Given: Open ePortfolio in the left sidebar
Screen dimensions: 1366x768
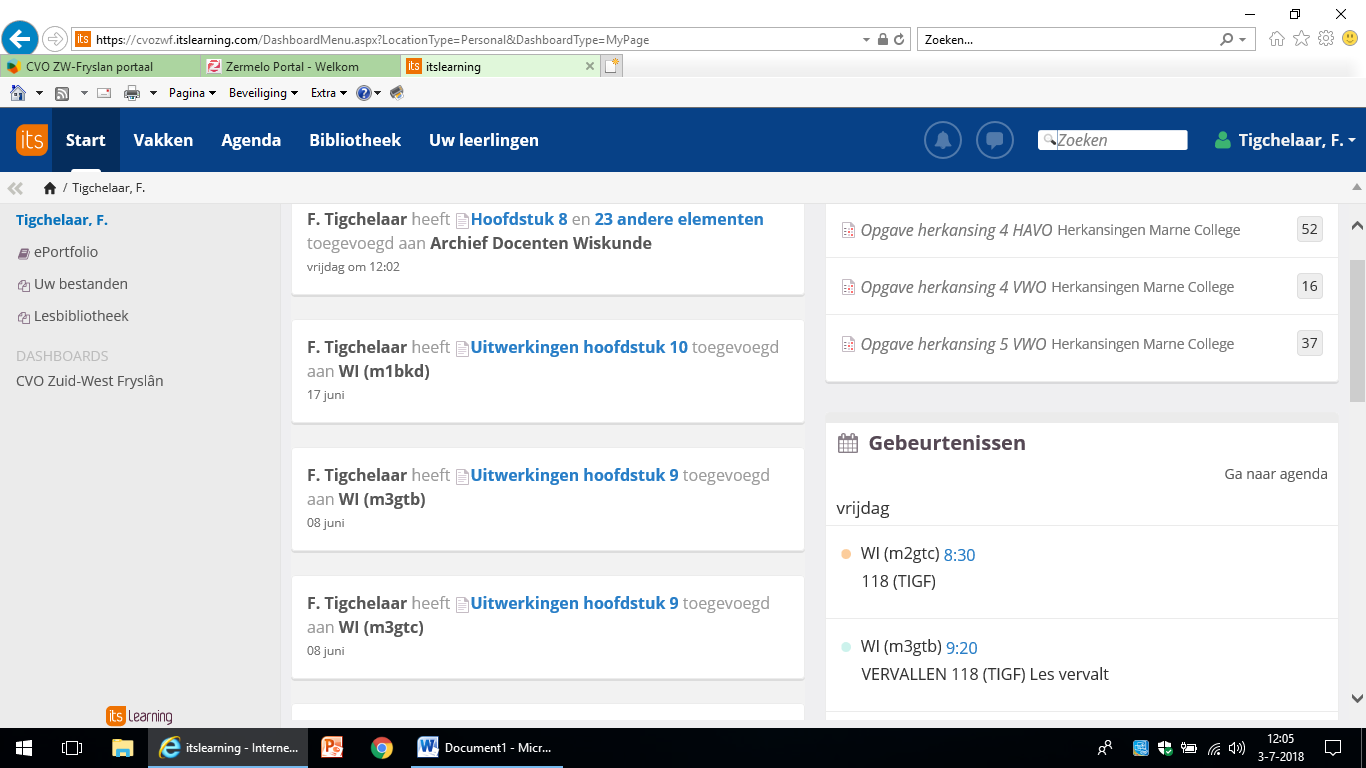Looking at the screenshot, I should pos(66,252).
